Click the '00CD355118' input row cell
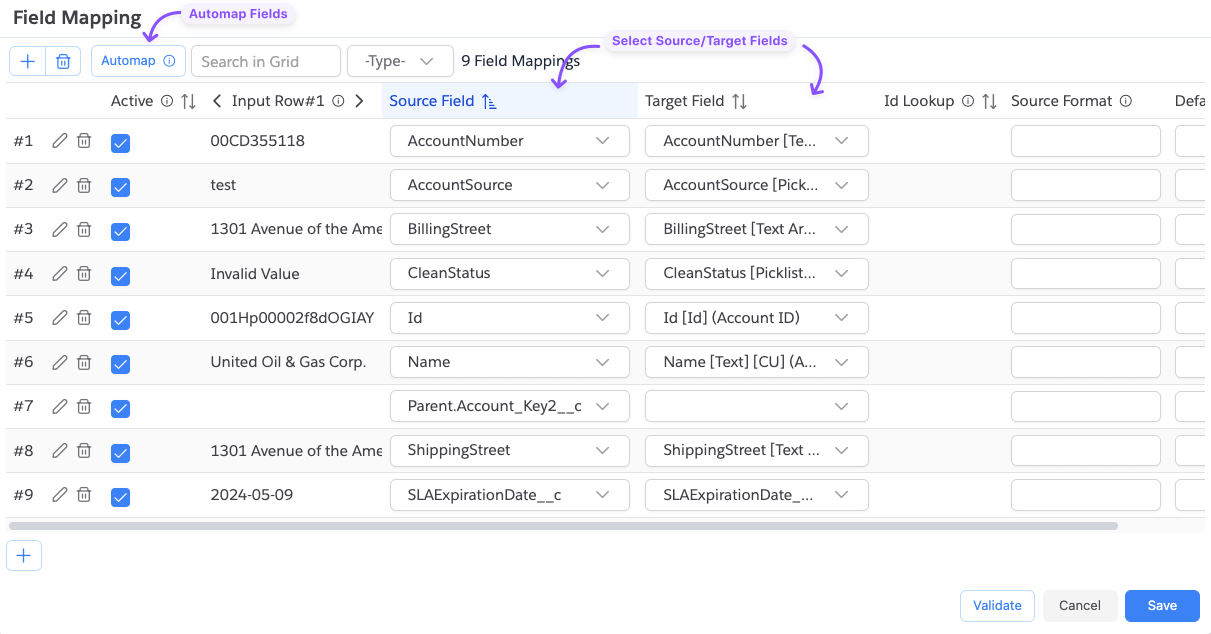The image size is (1211, 634). [258, 141]
